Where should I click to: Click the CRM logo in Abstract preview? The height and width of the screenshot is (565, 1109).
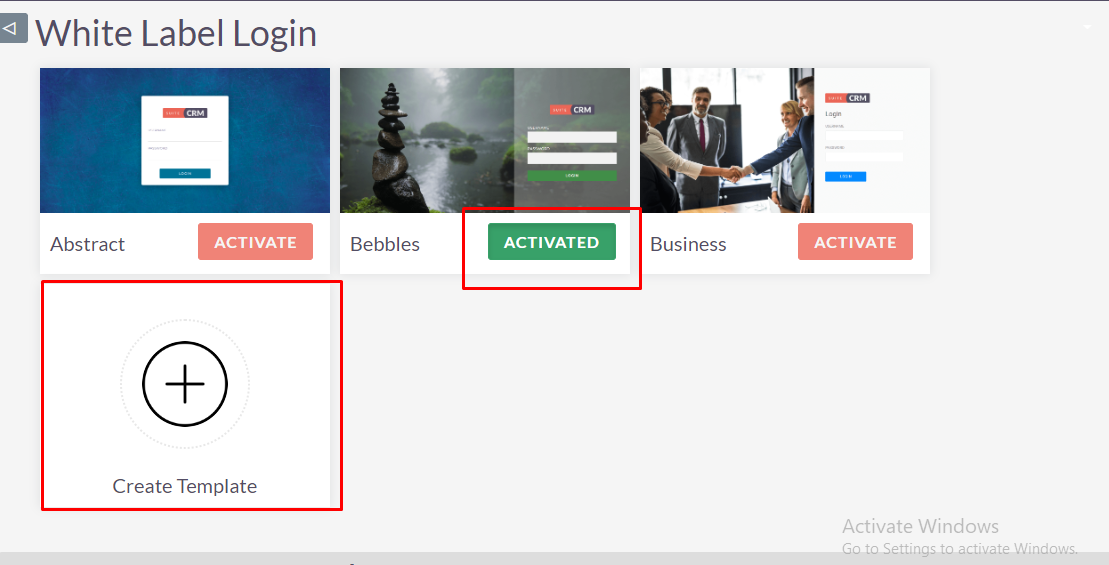(x=185, y=112)
